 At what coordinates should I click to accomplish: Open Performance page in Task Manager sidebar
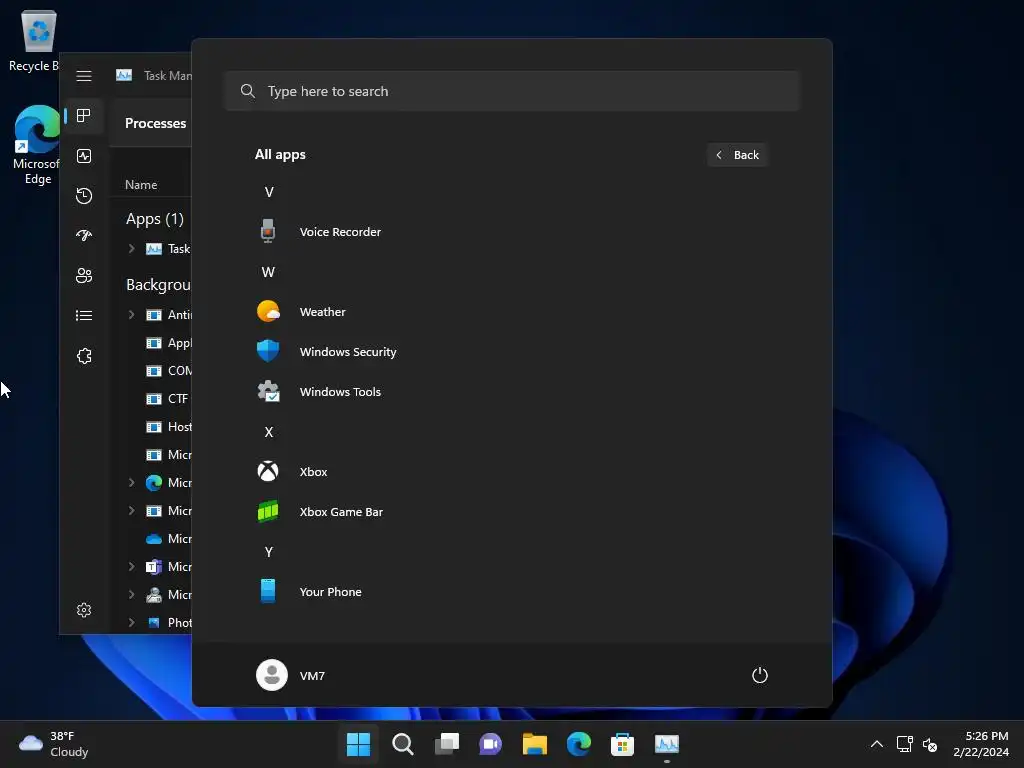click(84, 156)
